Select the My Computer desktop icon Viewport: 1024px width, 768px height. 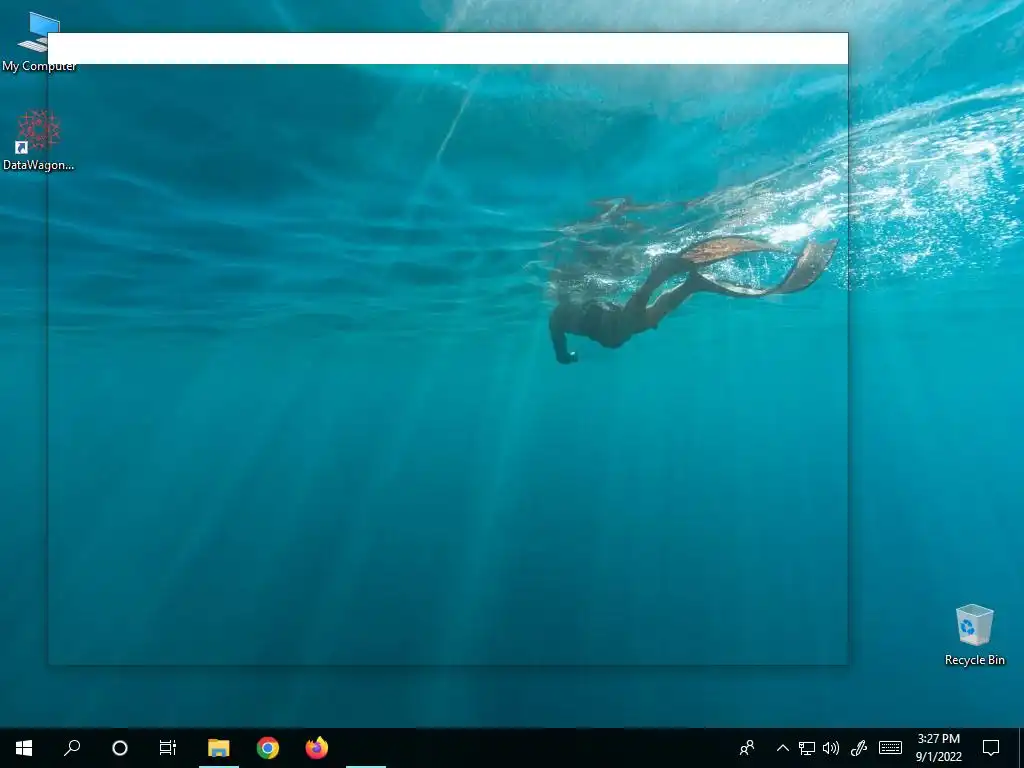(x=39, y=42)
